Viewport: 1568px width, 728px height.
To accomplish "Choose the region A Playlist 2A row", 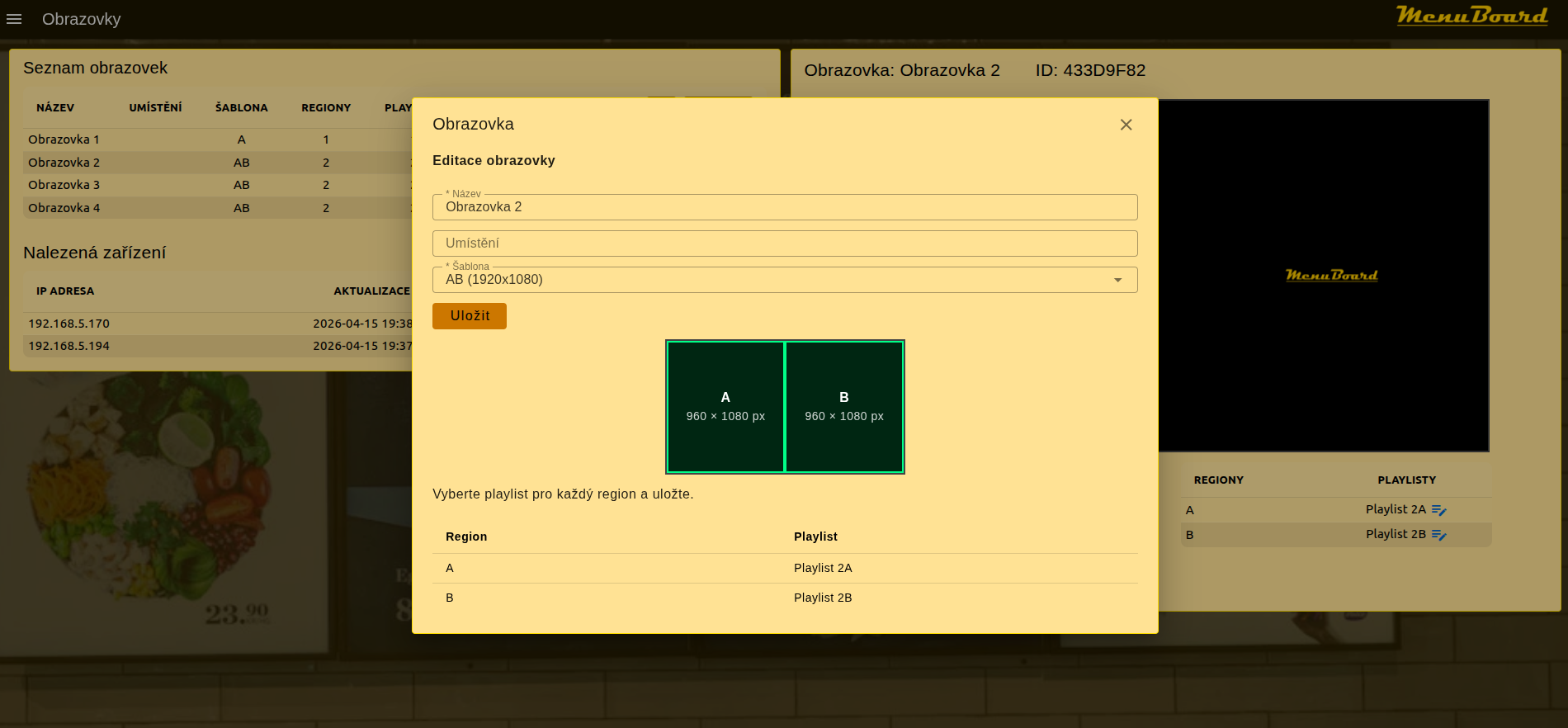I will [x=784, y=568].
